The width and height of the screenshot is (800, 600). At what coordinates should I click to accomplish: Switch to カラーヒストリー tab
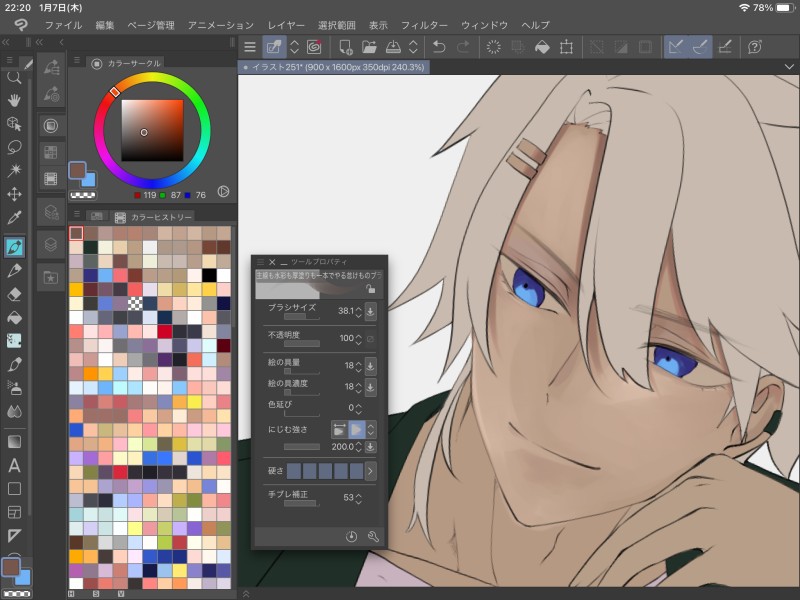pyautogui.click(x=154, y=217)
